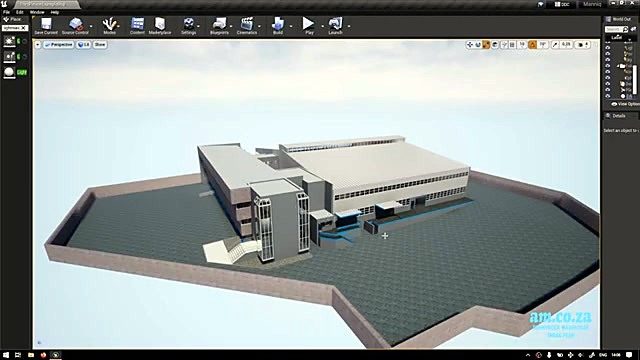Toggle rotation snapping (orange angle icon)
Image resolution: width=640 pixels, height=360 pixels.
(x=533, y=44)
